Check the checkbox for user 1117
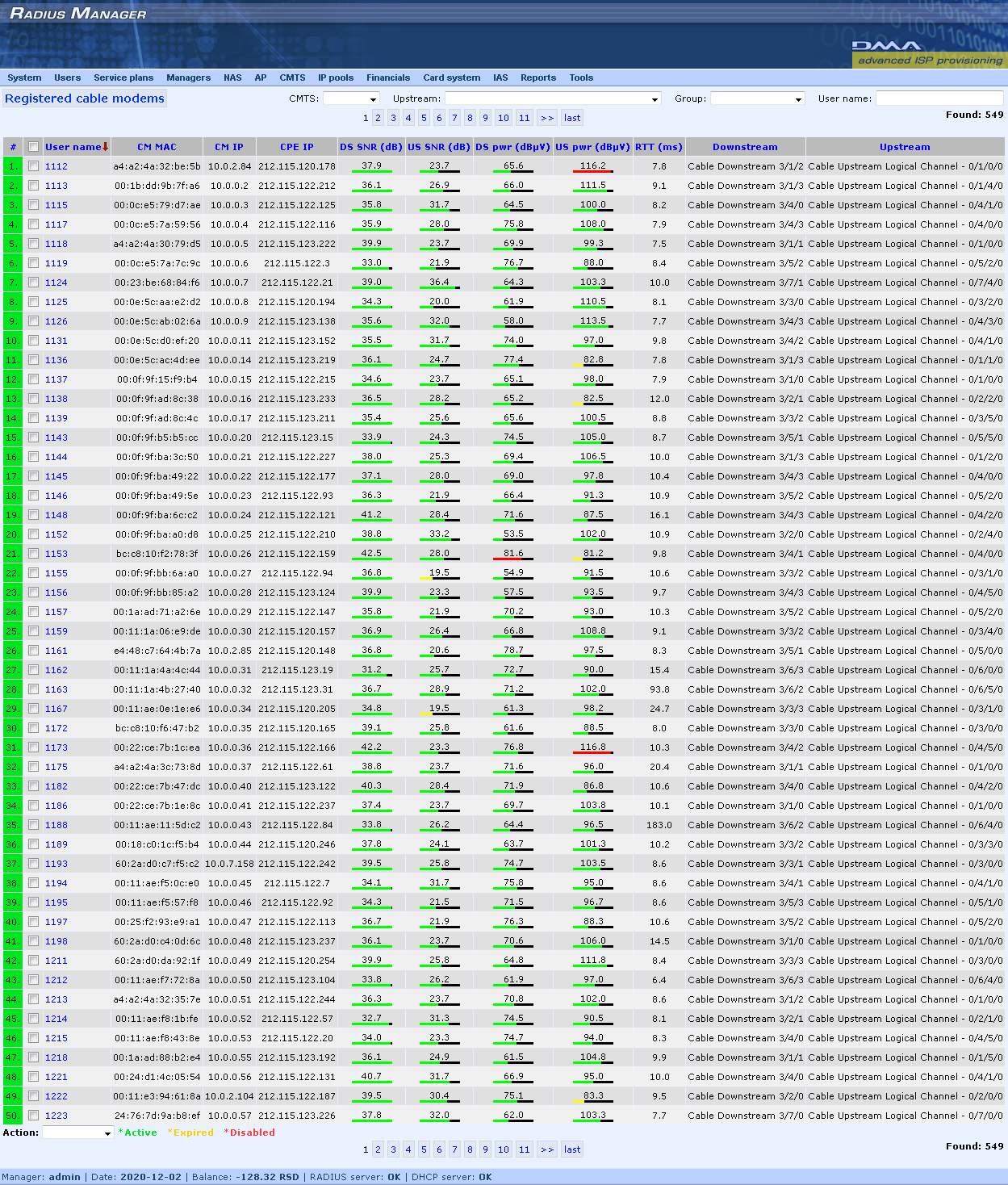This screenshot has width=1008, height=1185. click(33, 224)
